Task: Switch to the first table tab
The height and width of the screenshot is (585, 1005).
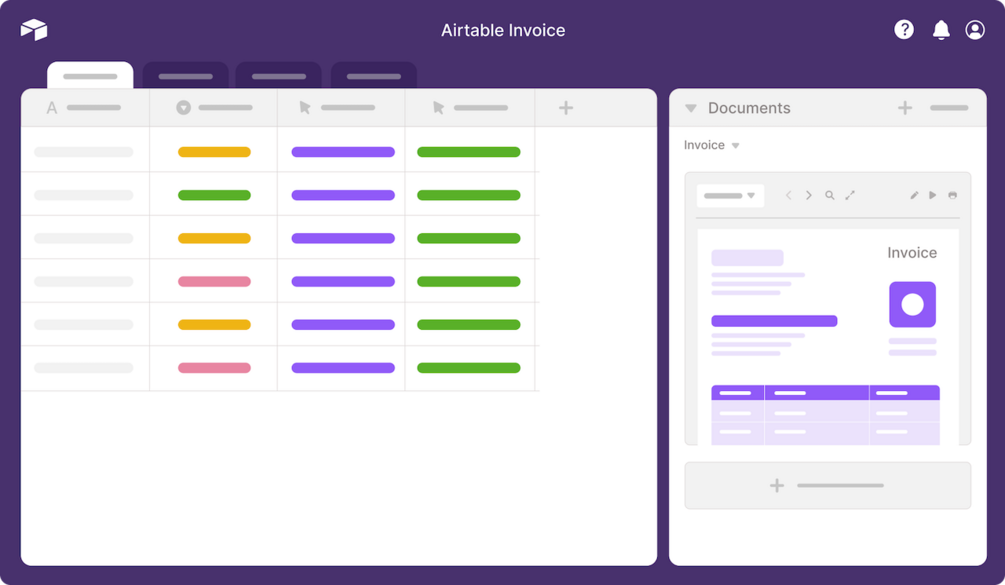Action: [90, 75]
